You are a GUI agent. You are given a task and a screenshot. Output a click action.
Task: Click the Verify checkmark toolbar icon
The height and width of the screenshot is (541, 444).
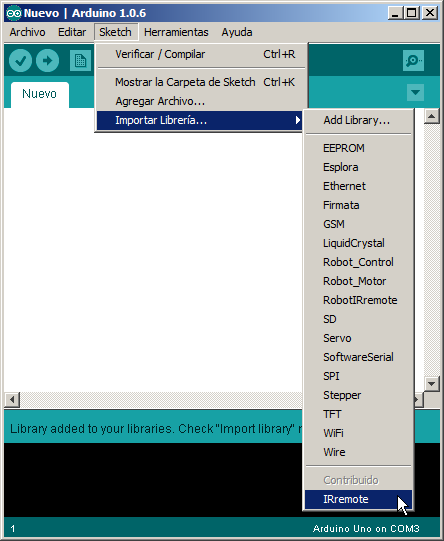point(20,61)
